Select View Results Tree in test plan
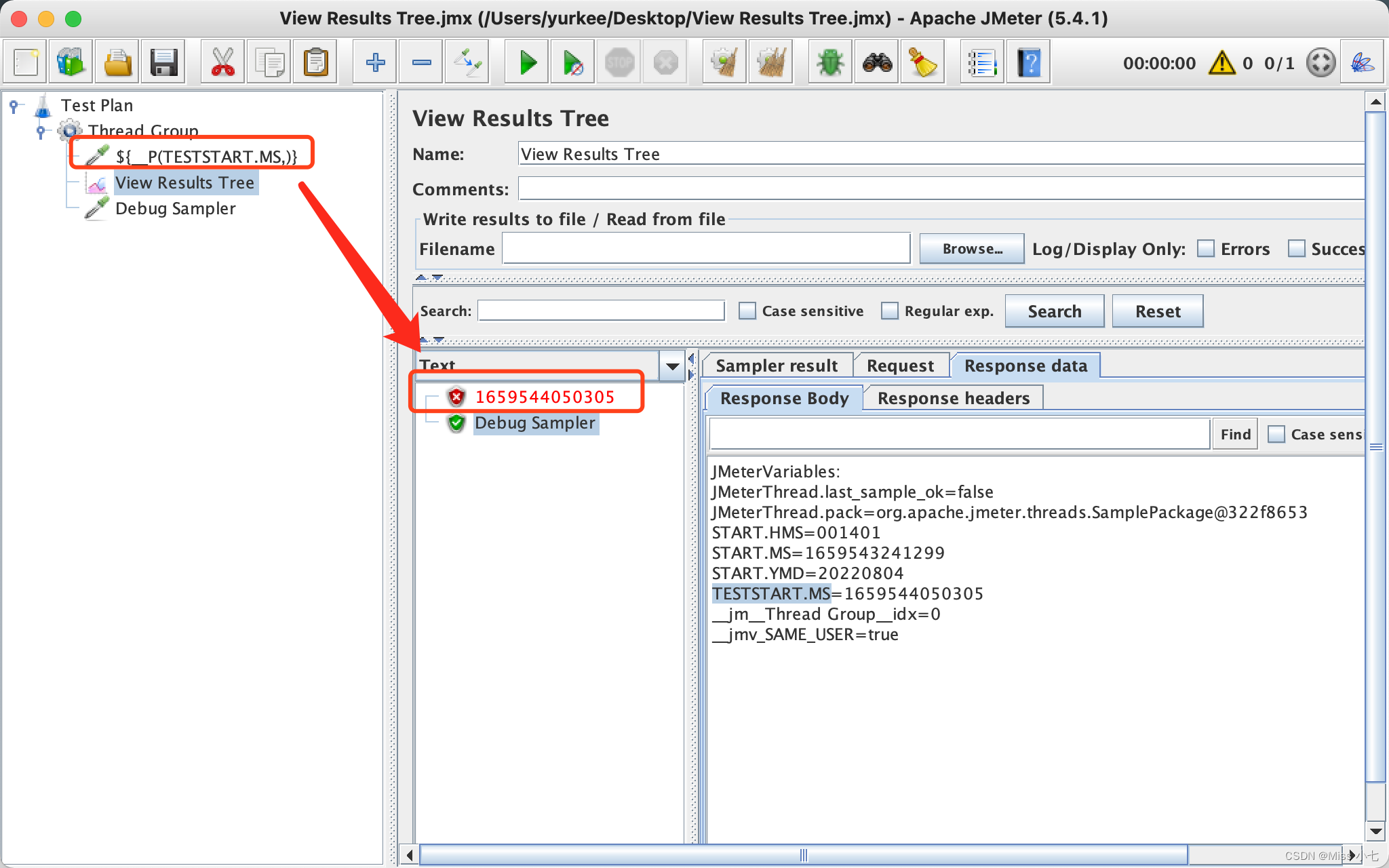Viewport: 1389px width, 868px height. click(x=184, y=182)
